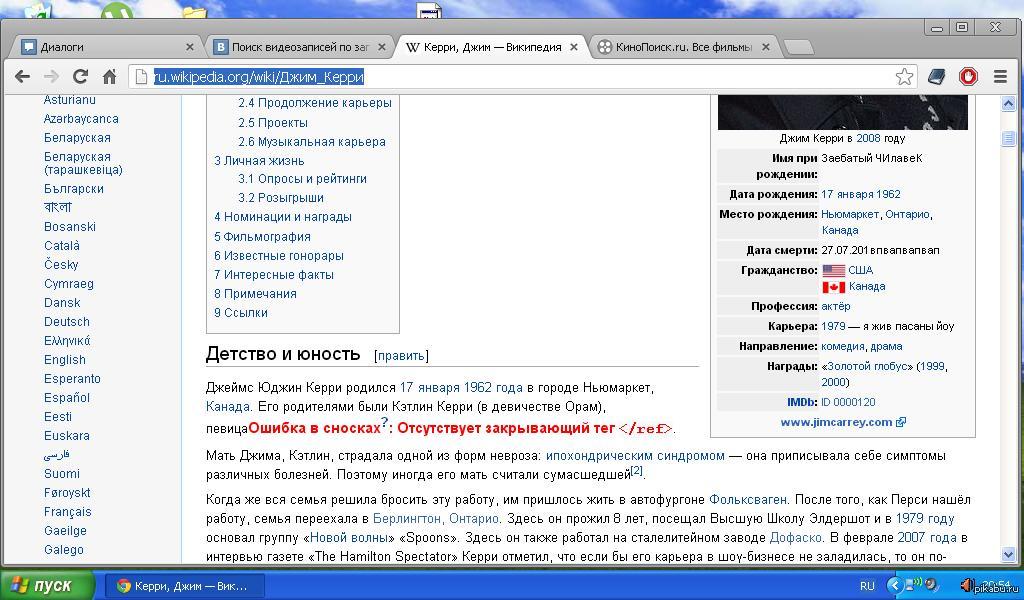
Task: Switch to the Диалоги tab
Action: tap(100, 47)
